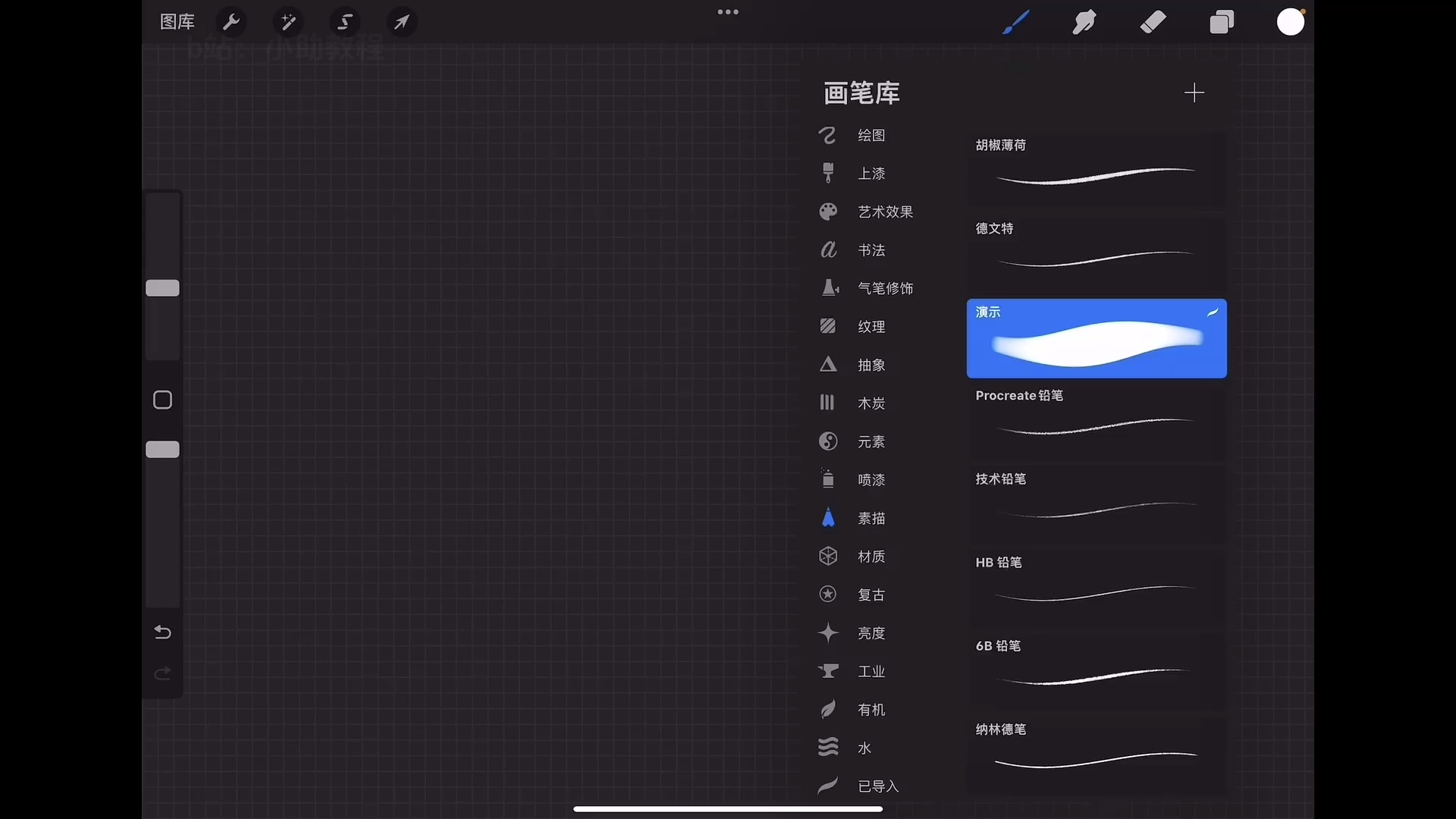Activate the Transform arrow tool
This screenshot has width=1456, height=819.
(x=403, y=22)
